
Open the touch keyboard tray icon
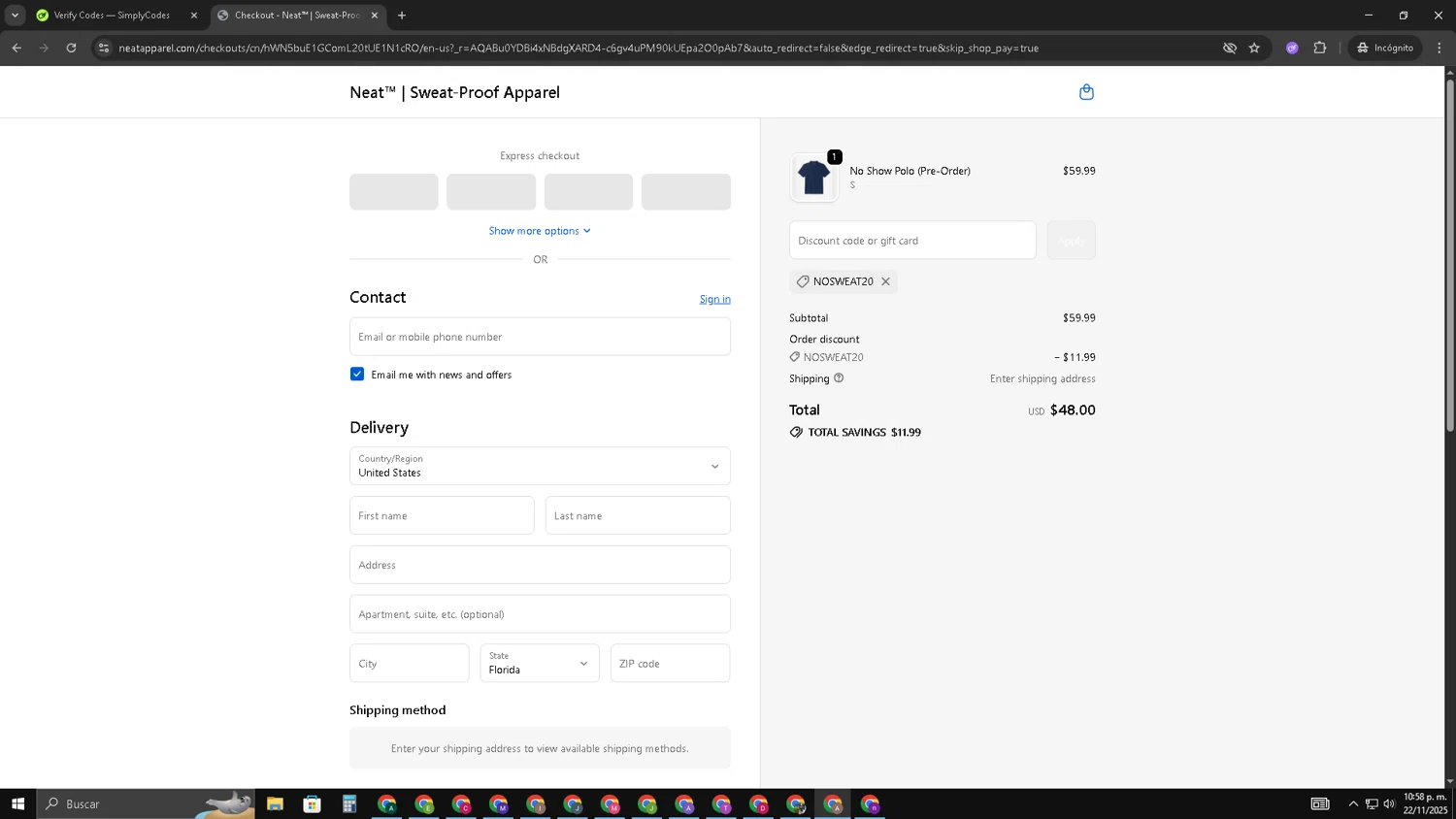[1320, 803]
